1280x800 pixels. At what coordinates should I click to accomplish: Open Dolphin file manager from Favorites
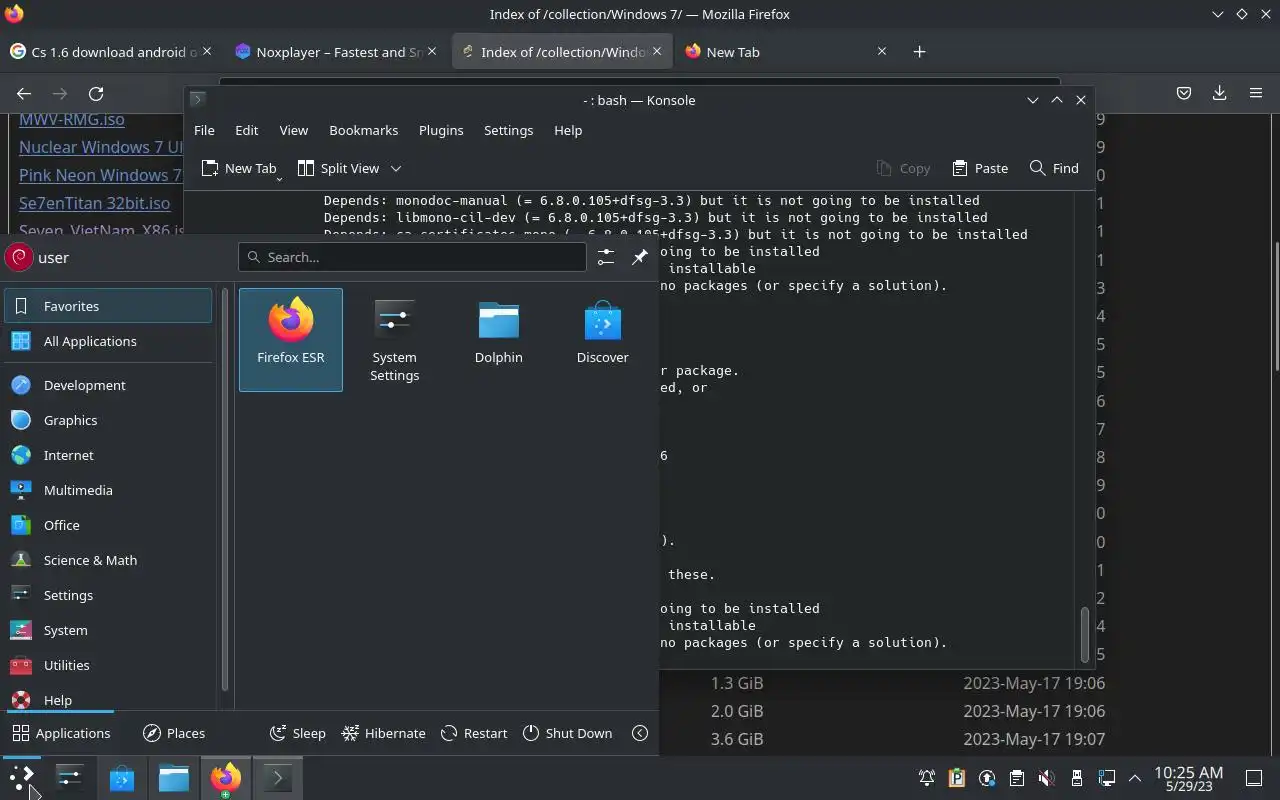498,339
